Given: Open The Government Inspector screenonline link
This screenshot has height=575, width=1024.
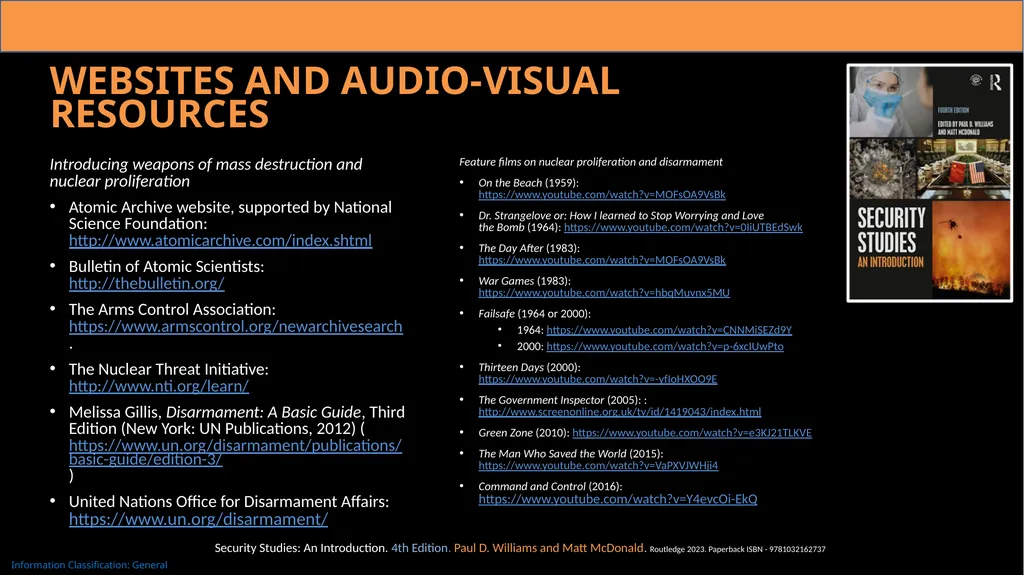Looking at the screenshot, I should (x=620, y=412).
